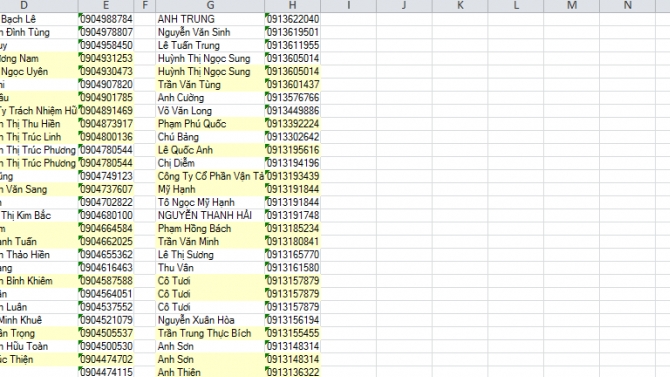670x377 pixels.
Task: Click Lê Thị Sương cell
Action: click(x=210, y=255)
